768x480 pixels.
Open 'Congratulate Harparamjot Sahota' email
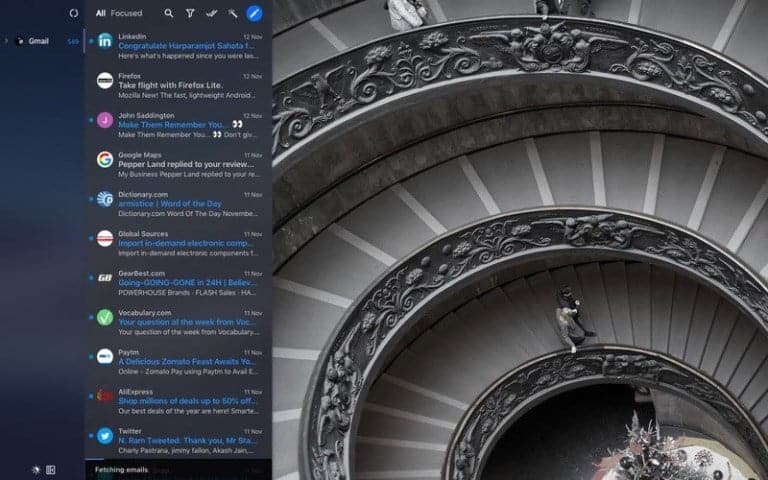[x=186, y=46]
